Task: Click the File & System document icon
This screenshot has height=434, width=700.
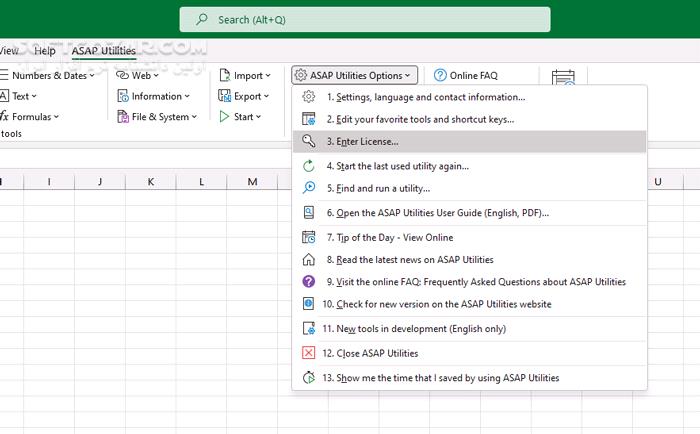Action: (123, 117)
